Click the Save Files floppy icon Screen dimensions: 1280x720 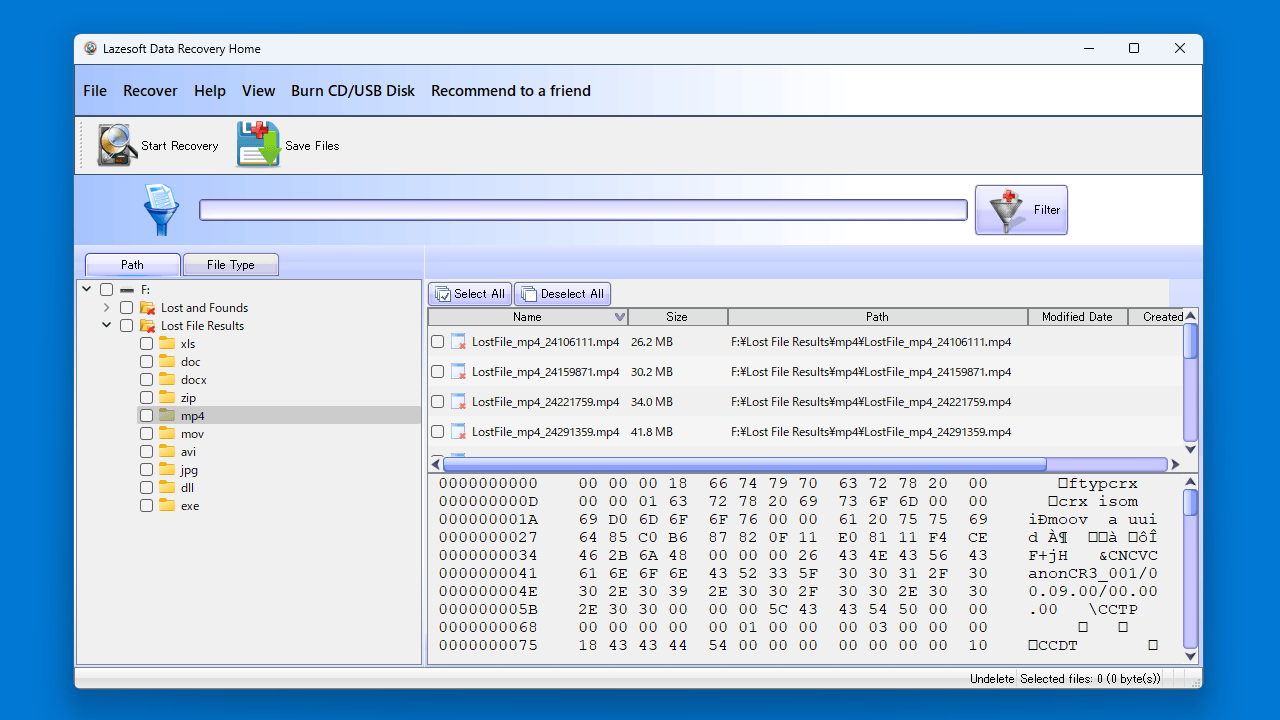258,145
